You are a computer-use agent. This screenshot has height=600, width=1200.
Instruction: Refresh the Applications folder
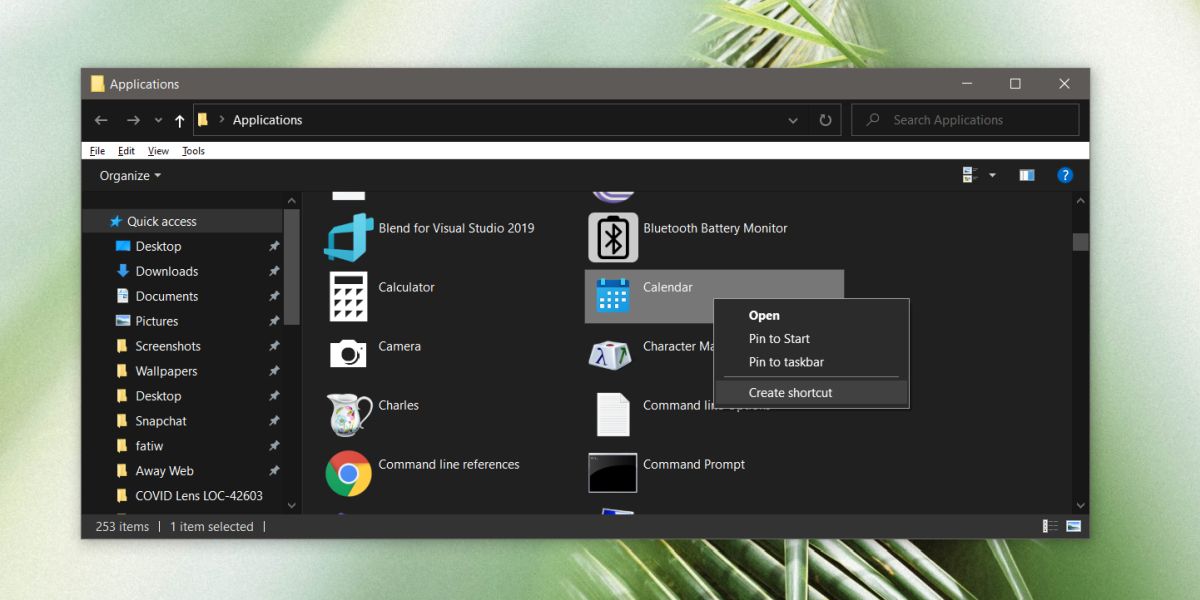(825, 120)
